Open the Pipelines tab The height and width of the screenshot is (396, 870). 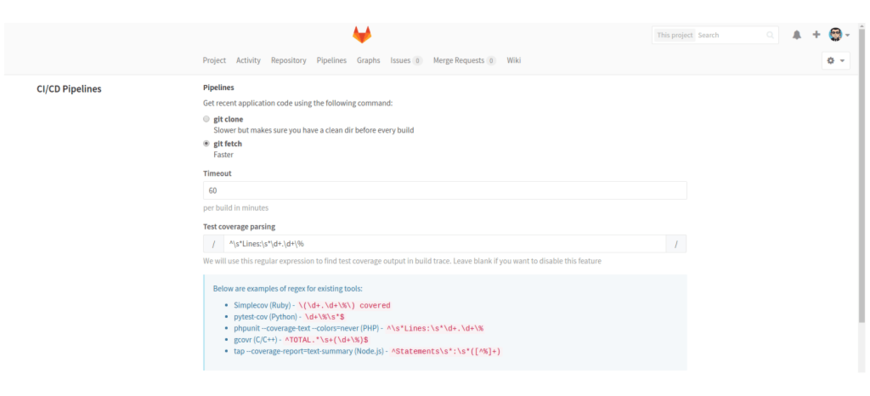pyautogui.click(x=331, y=60)
